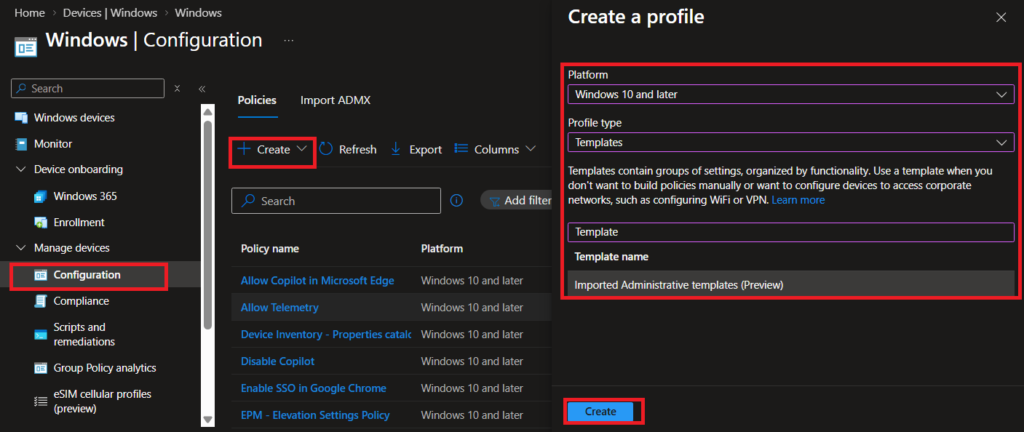Click the blue Create button in the panel
The height and width of the screenshot is (432, 1024).
(600, 411)
